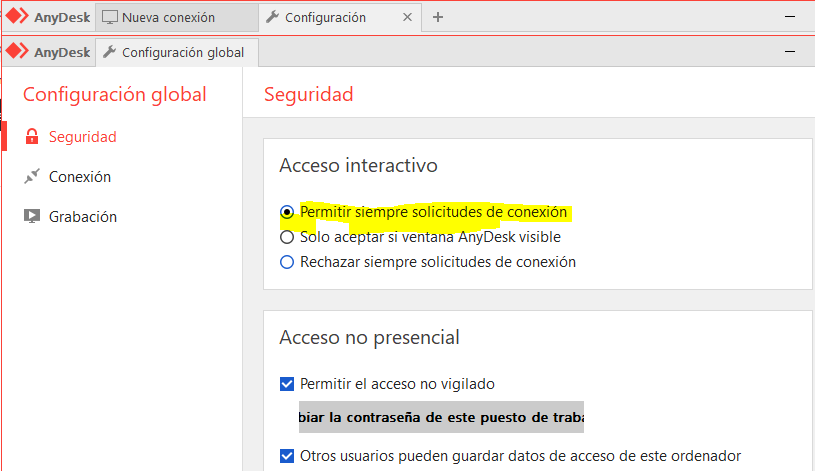Click the Configuración global sidebar heading
Screen dimensions: 815x471
(x=115, y=95)
